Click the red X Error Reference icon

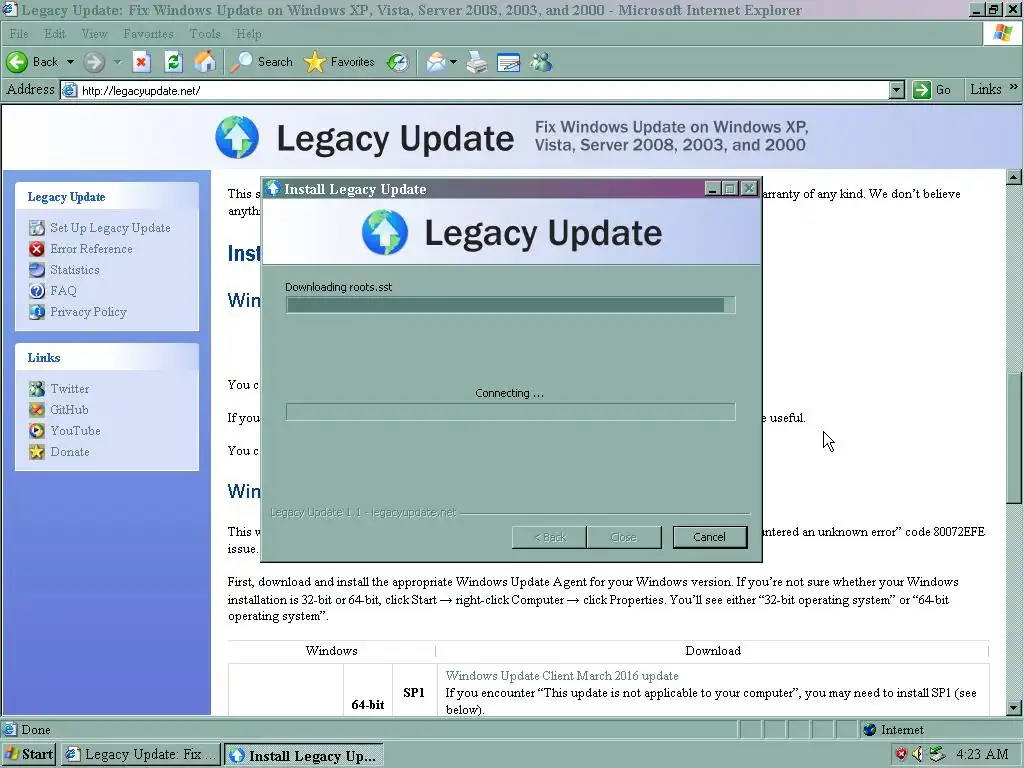(x=37, y=249)
